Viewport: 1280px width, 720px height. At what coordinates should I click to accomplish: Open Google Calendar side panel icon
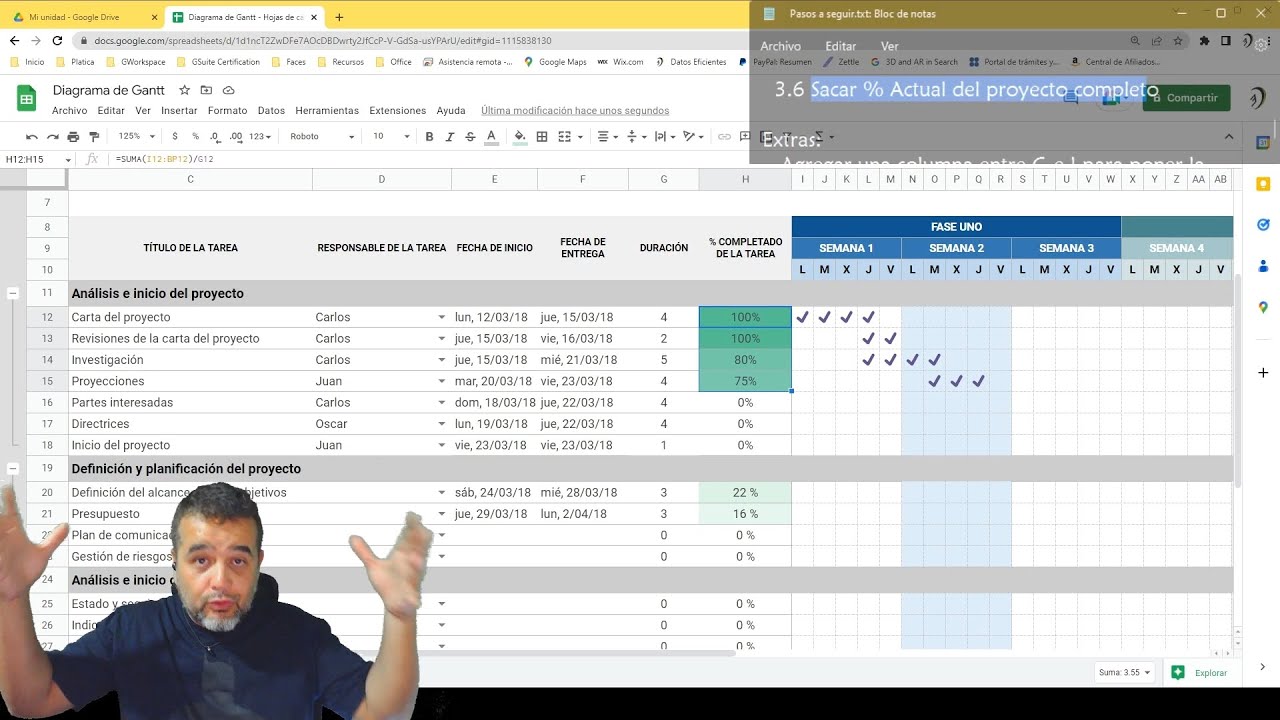1263,143
